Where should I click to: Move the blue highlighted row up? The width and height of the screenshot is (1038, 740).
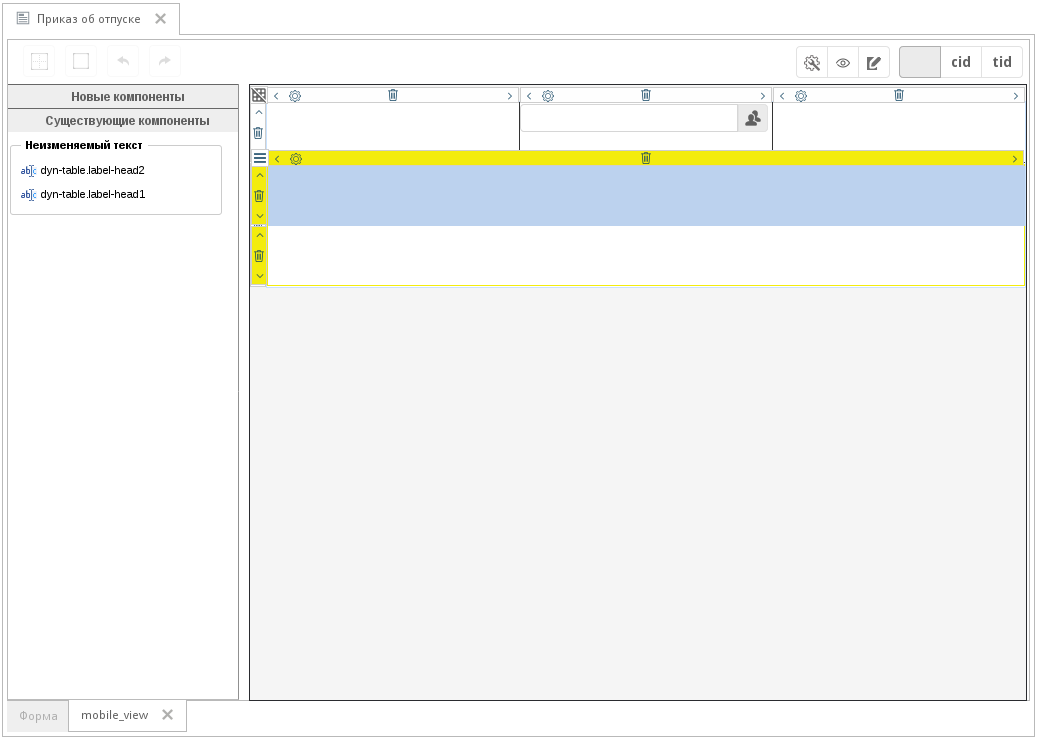click(260, 175)
